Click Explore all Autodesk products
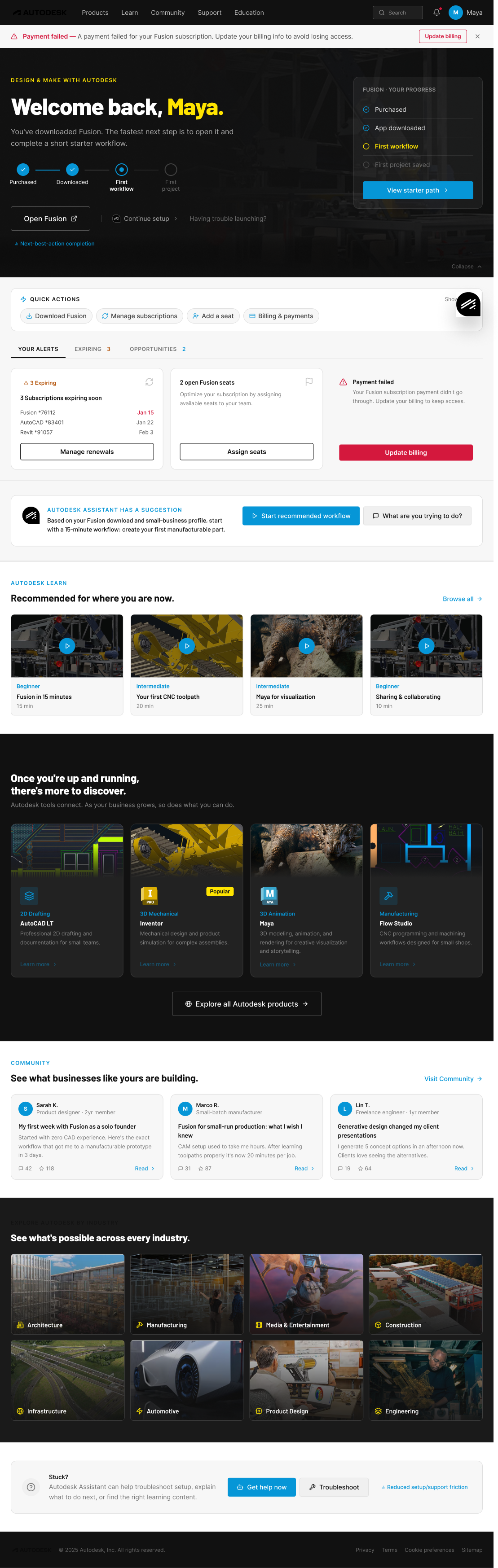Image resolution: width=498 pixels, height=1568 pixels. pos(247,1004)
